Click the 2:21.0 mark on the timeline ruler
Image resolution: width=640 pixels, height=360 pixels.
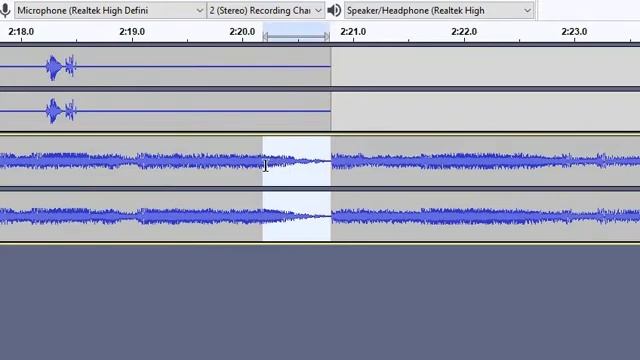click(x=353, y=31)
